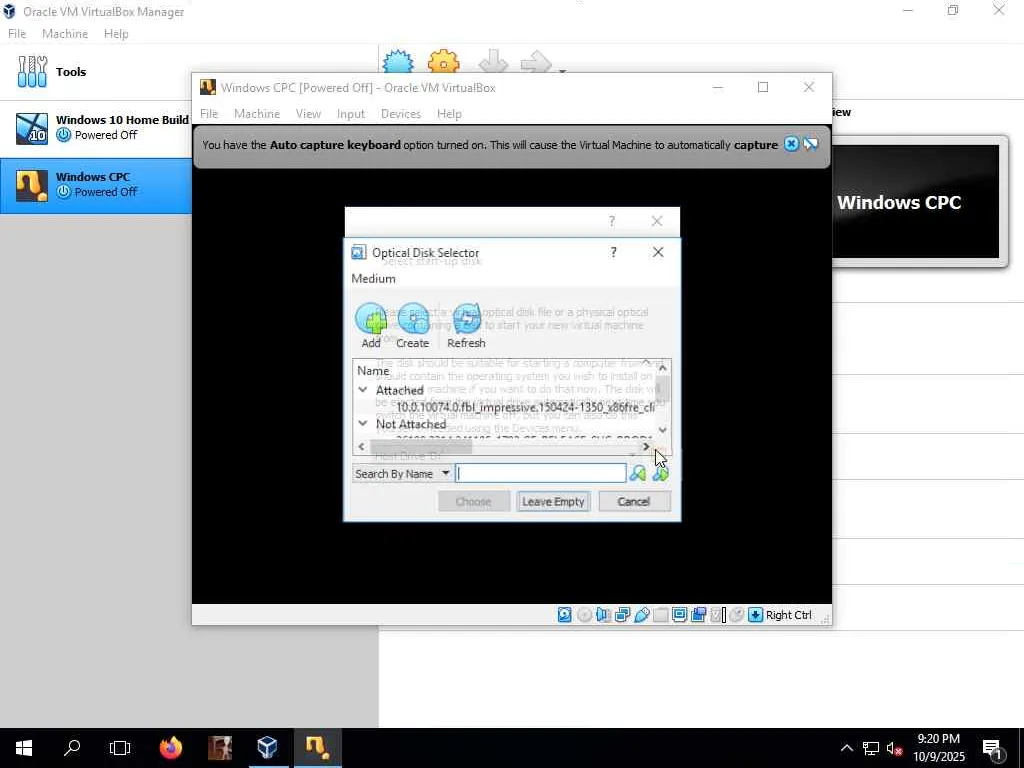The image size is (1024, 768).
Task: Open the Search By Name dropdown
Action: pos(402,473)
